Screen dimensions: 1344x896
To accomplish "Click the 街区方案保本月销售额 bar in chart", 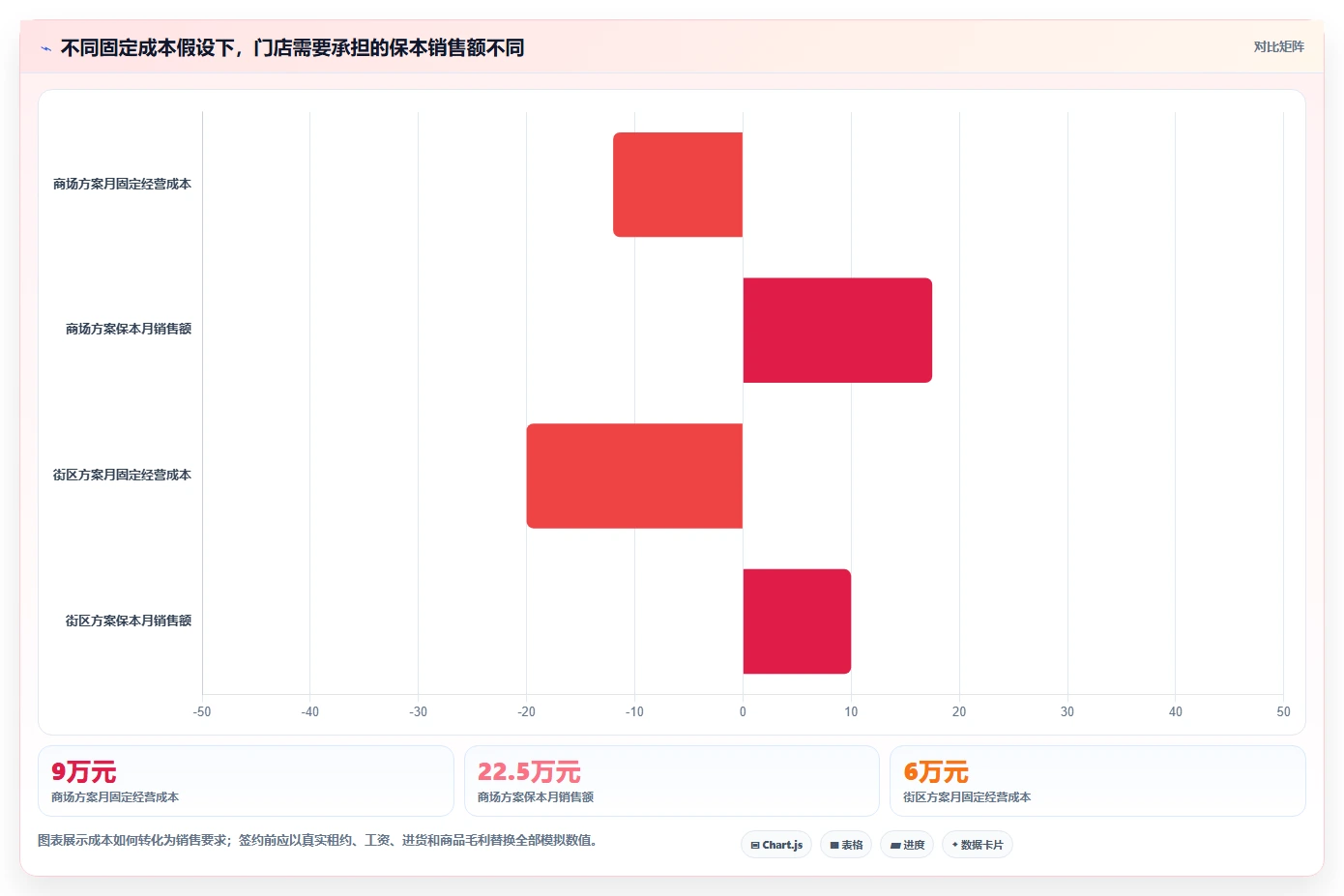I will pos(797,621).
